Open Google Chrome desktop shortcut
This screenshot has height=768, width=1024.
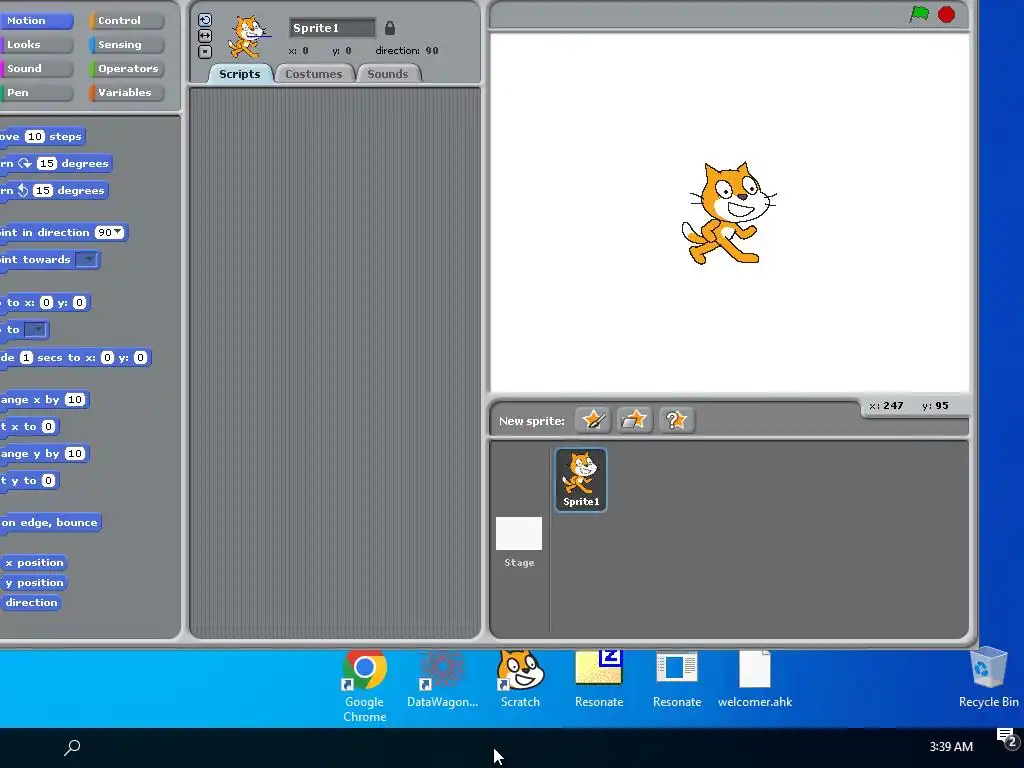click(x=364, y=686)
